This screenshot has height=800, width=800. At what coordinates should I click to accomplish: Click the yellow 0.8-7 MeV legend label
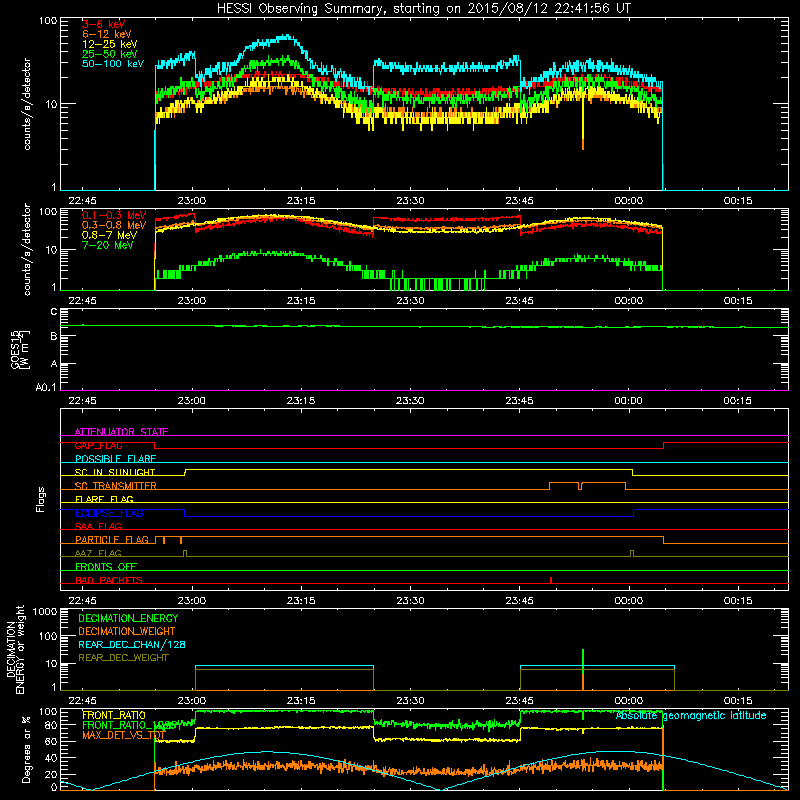coord(110,235)
